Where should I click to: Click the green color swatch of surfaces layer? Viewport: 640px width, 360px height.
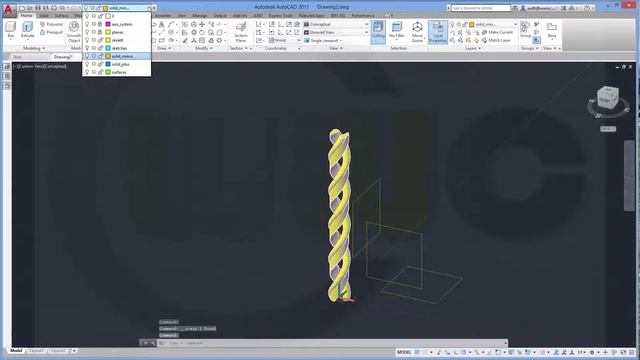pos(108,72)
